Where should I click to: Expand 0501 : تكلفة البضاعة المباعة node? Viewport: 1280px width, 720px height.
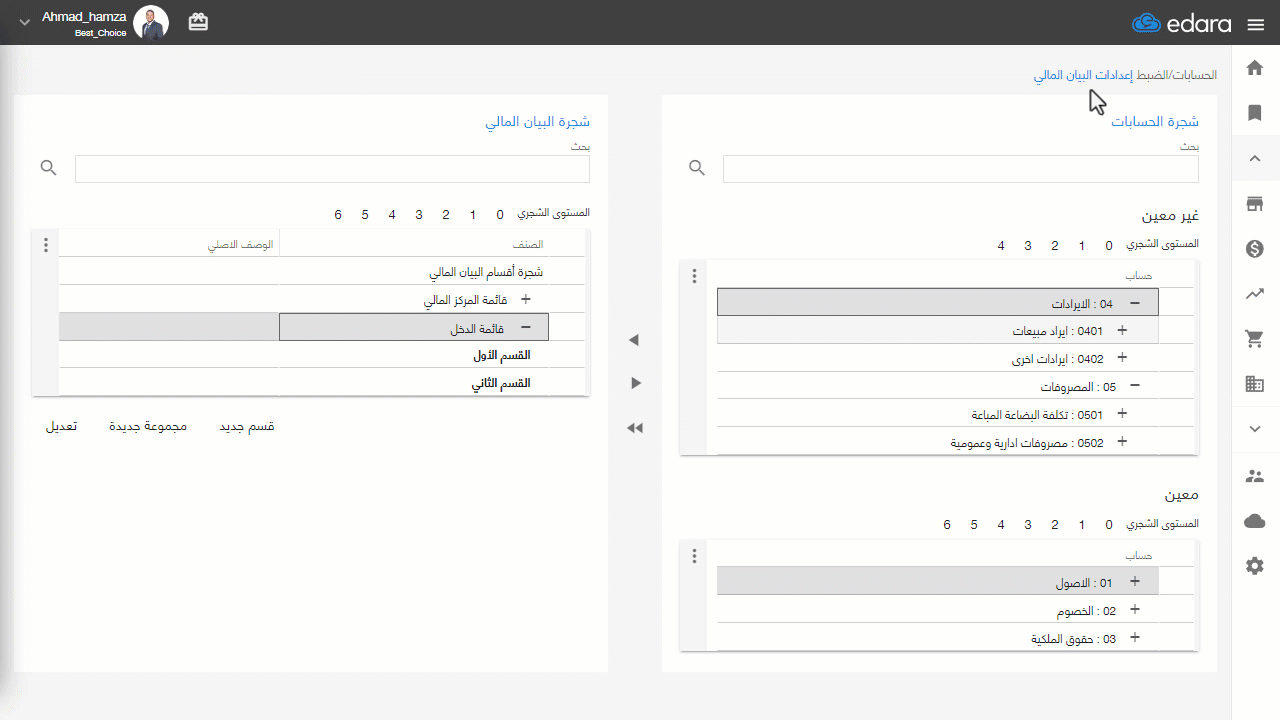pyautogui.click(x=1121, y=414)
